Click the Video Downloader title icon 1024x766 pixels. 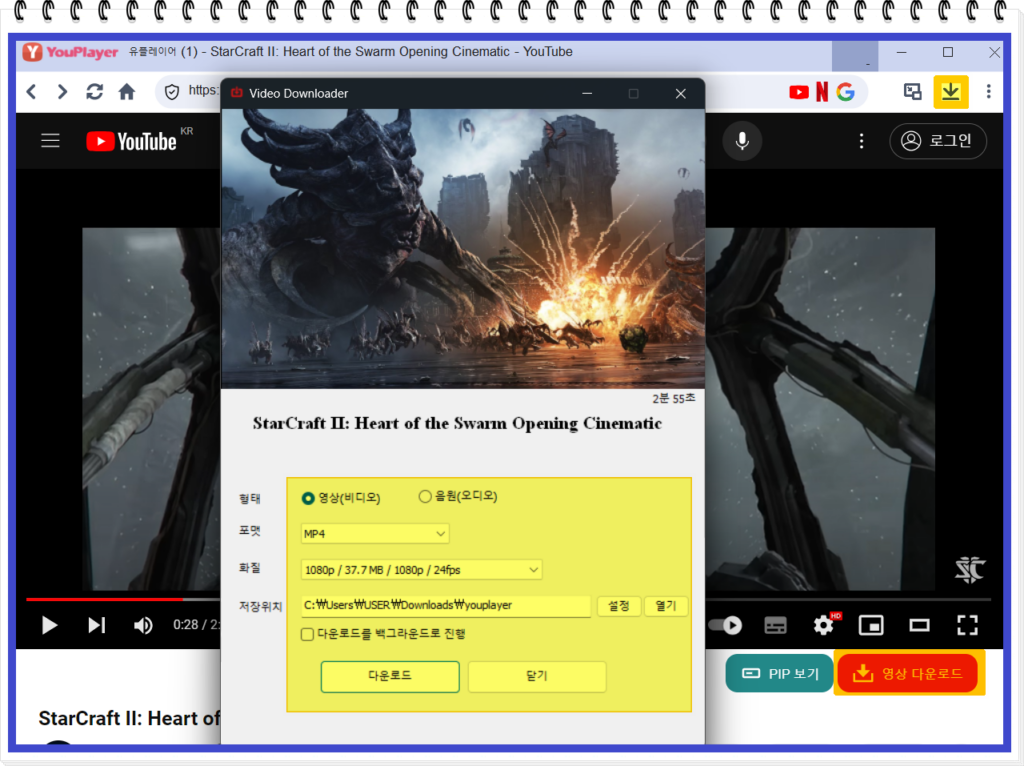click(x=237, y=93)
